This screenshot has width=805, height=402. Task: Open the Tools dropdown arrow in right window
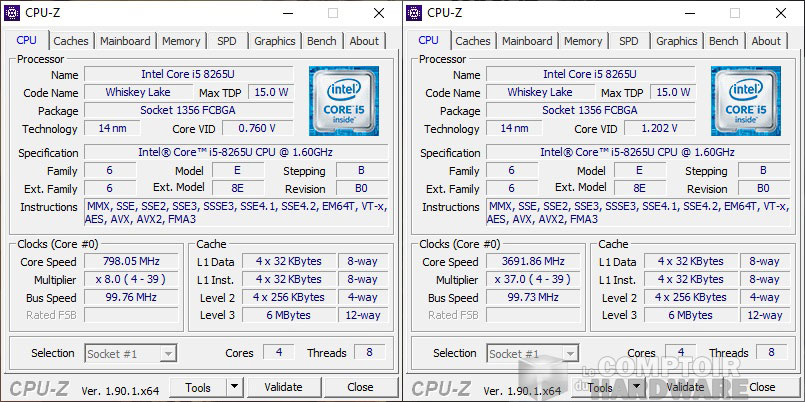click(637, 387)
